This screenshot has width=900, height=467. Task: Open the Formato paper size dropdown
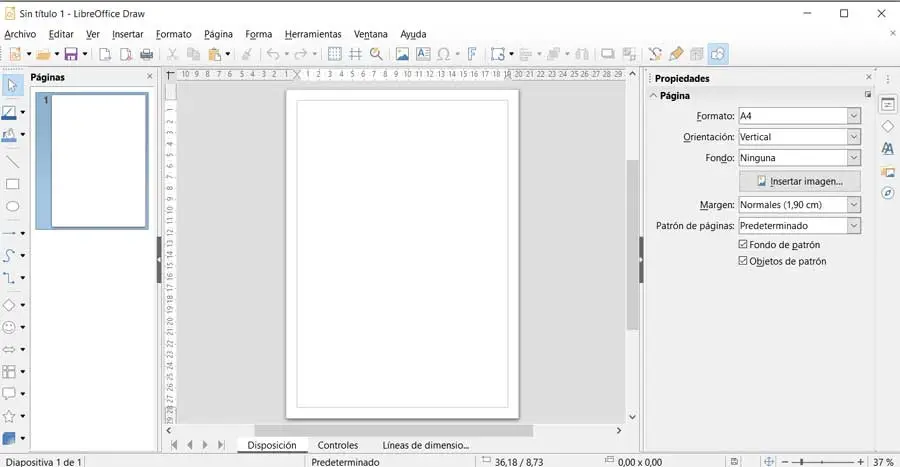tap(853, 116)
